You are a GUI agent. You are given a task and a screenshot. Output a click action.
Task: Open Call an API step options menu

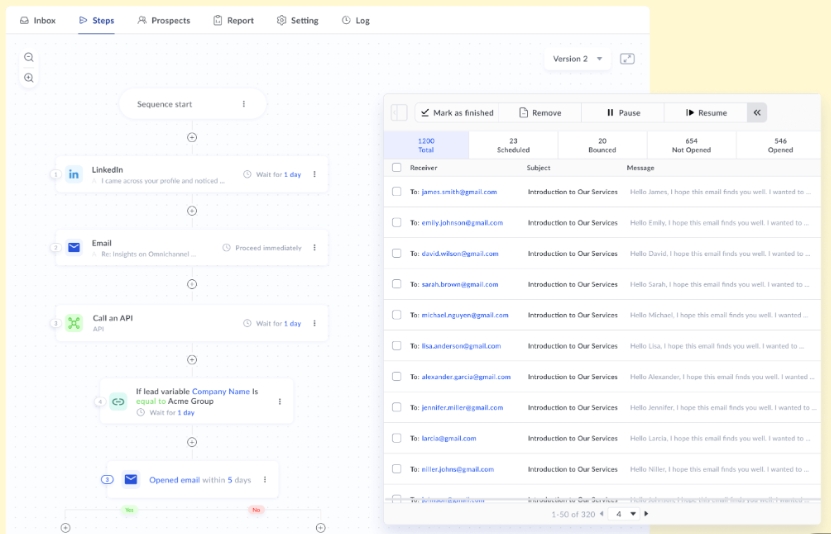pos(314,323)
